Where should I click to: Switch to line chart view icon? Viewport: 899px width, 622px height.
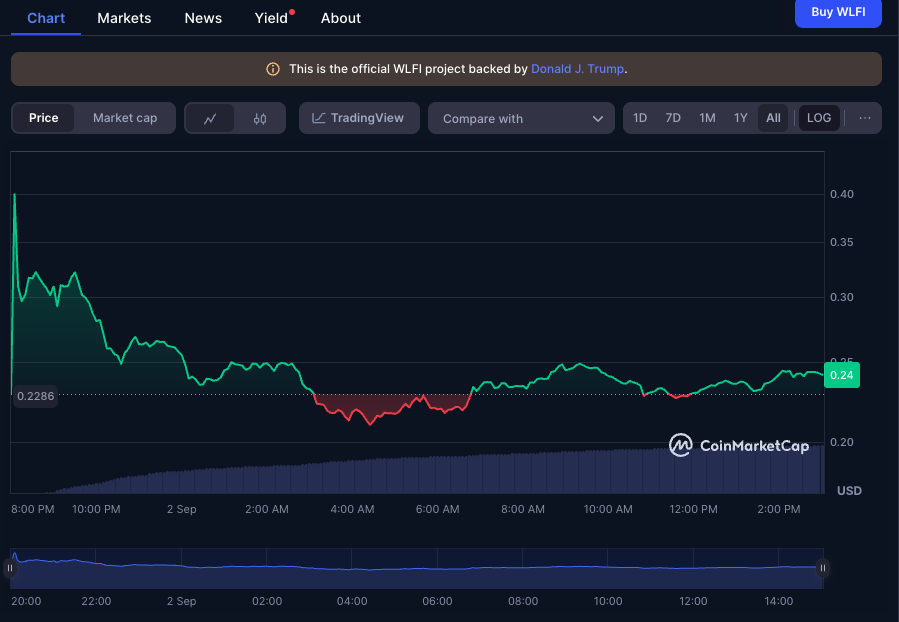click(210, 119)
